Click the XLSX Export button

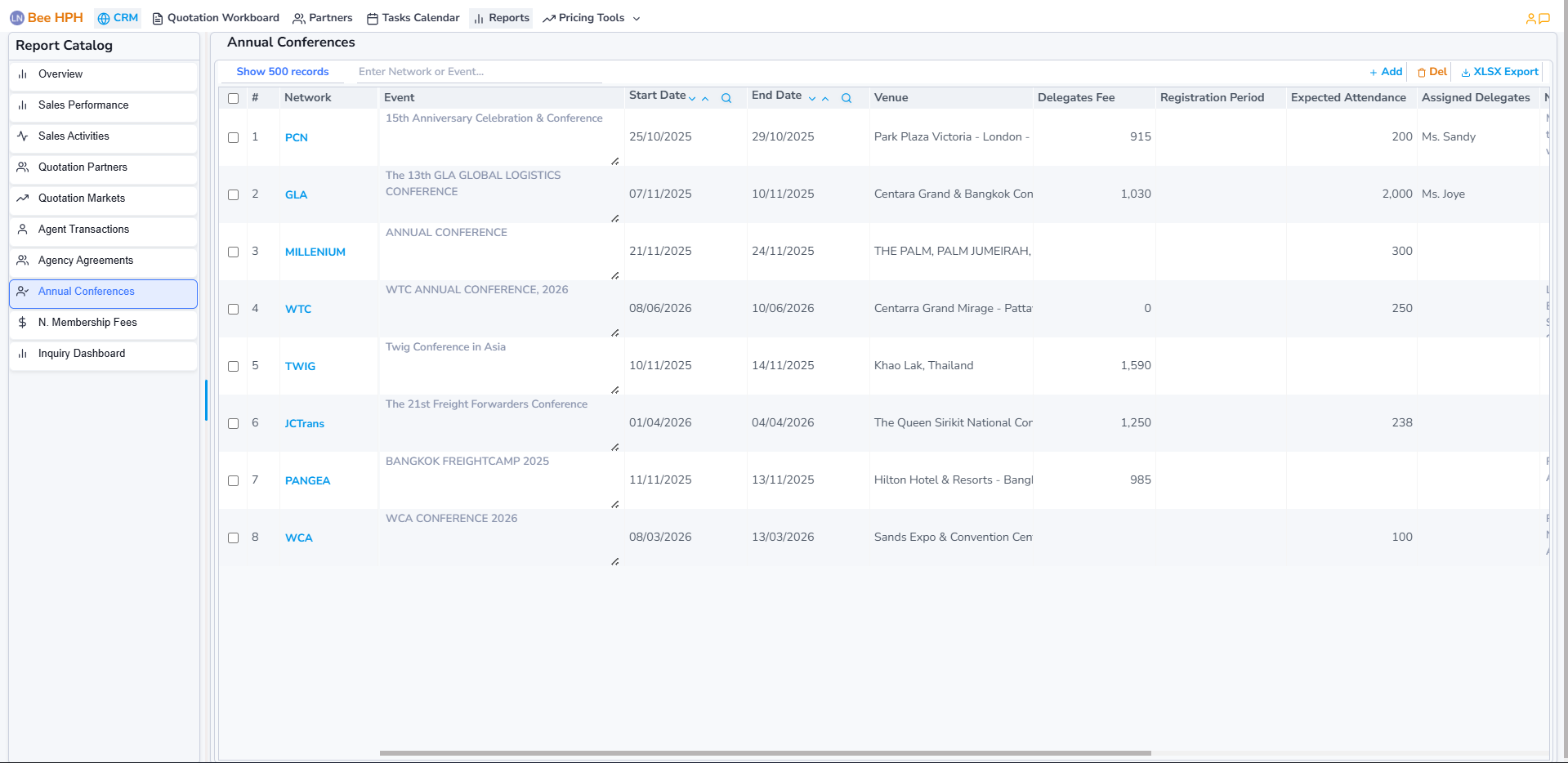[x=1499, y=72]
